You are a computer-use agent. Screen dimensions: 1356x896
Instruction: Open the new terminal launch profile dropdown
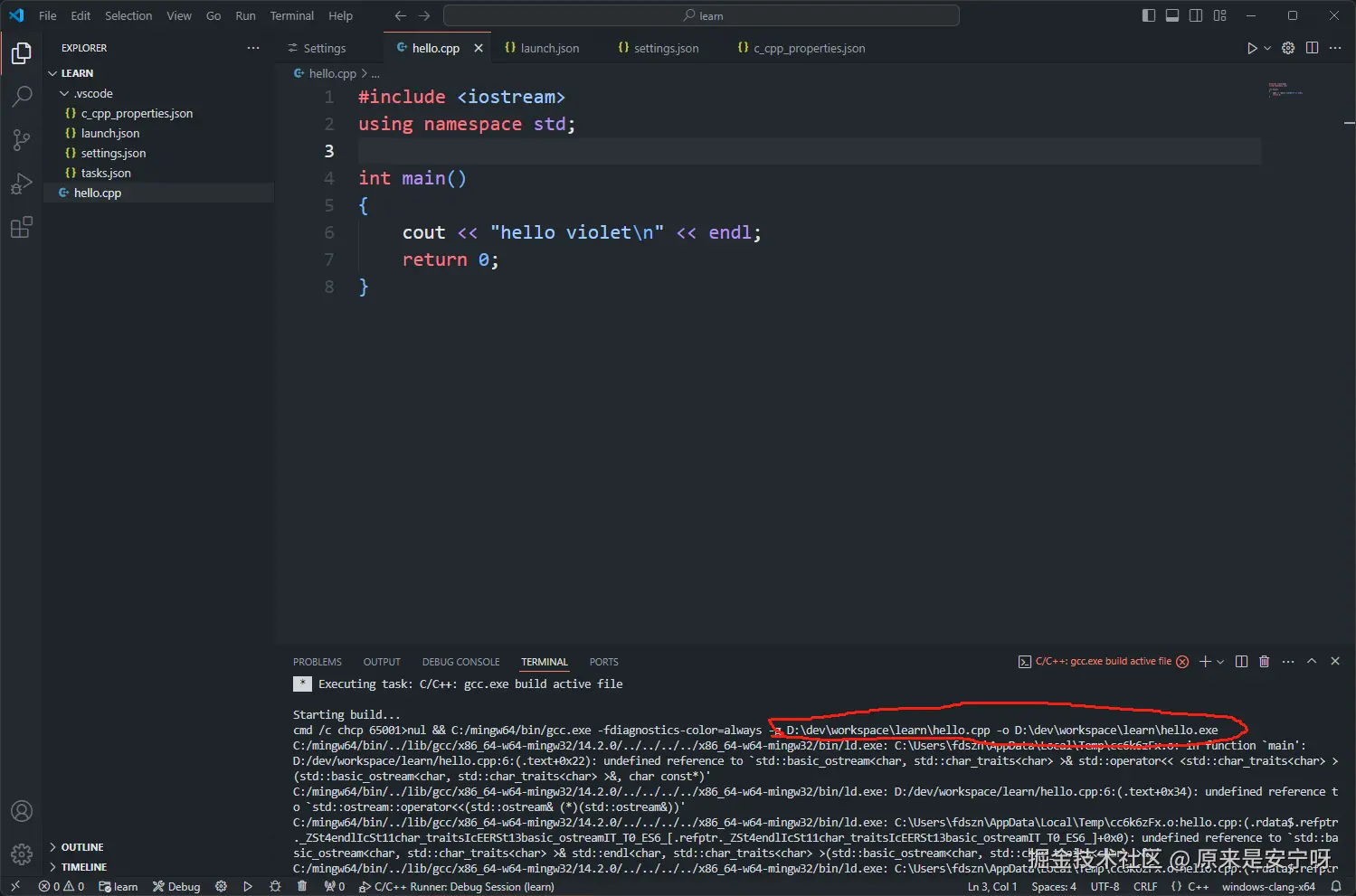(x=1220, y=662)
